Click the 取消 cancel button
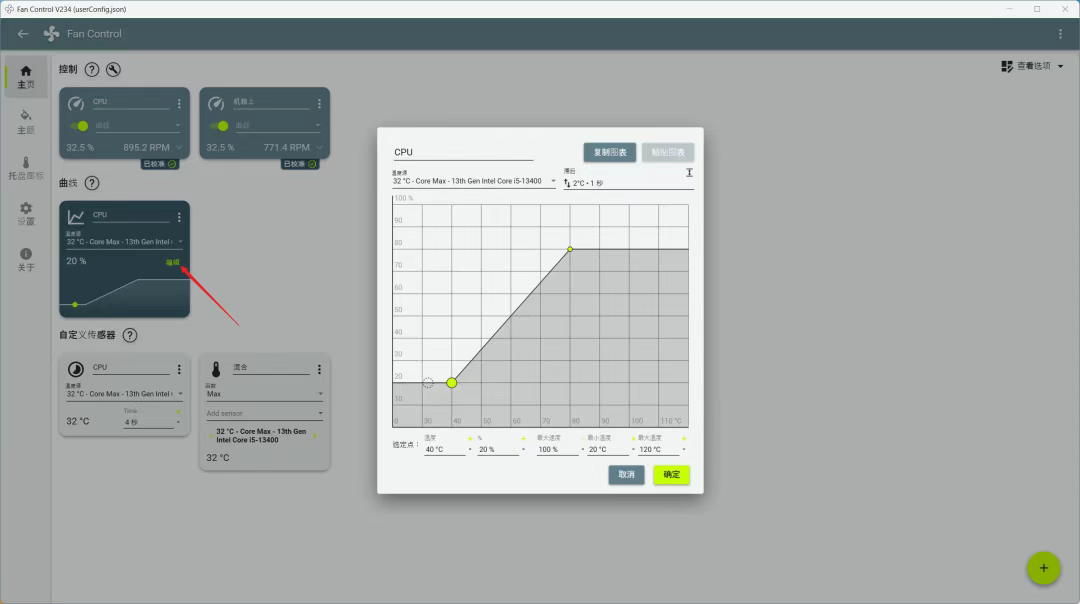Viewport: 1080px width, 604px height. (x=626, y=475)
